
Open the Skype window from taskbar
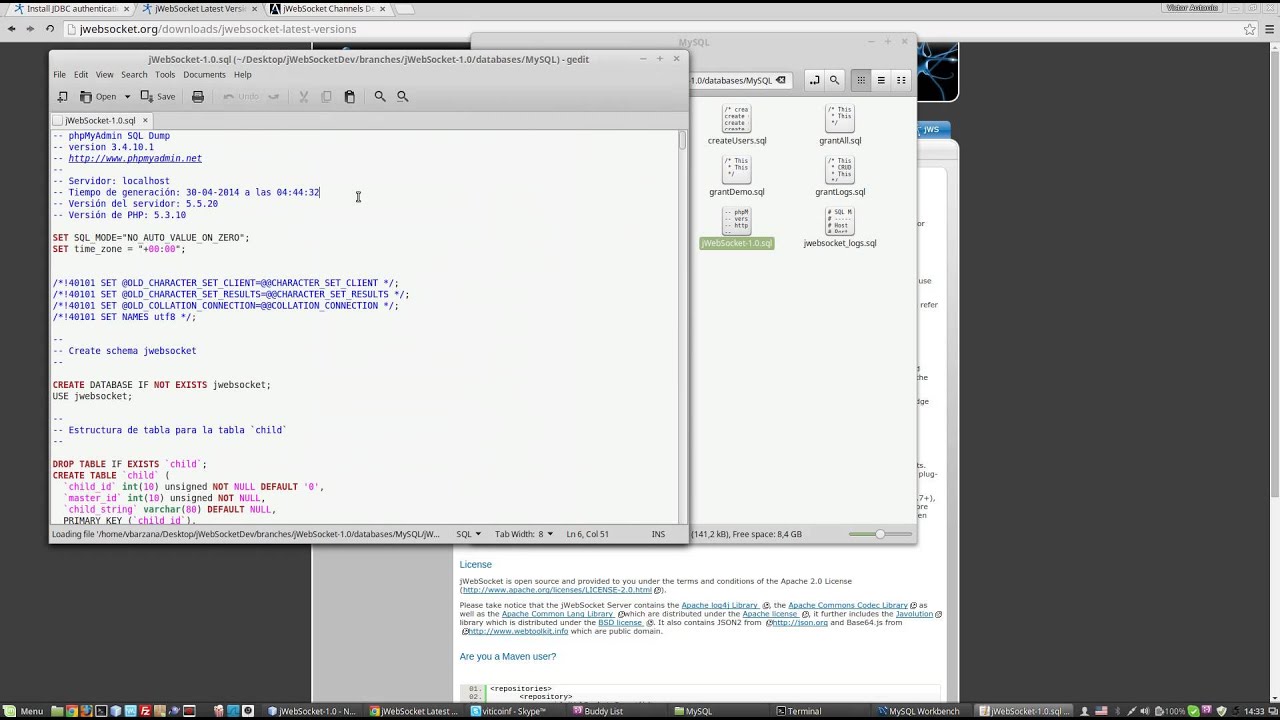coord(514,711)
